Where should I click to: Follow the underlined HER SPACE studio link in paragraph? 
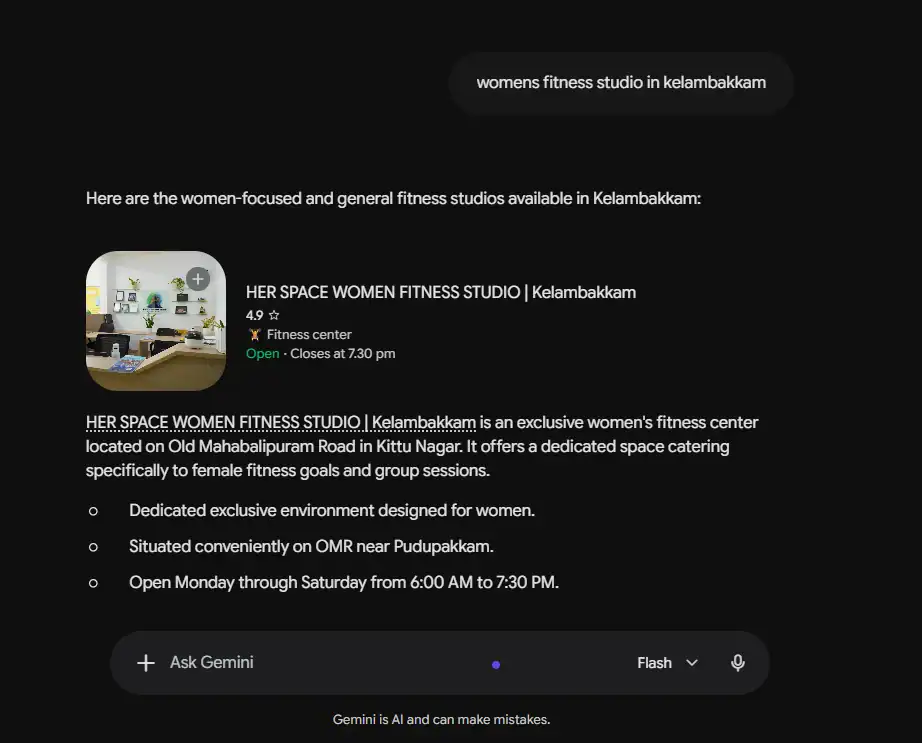click(280, 423)
